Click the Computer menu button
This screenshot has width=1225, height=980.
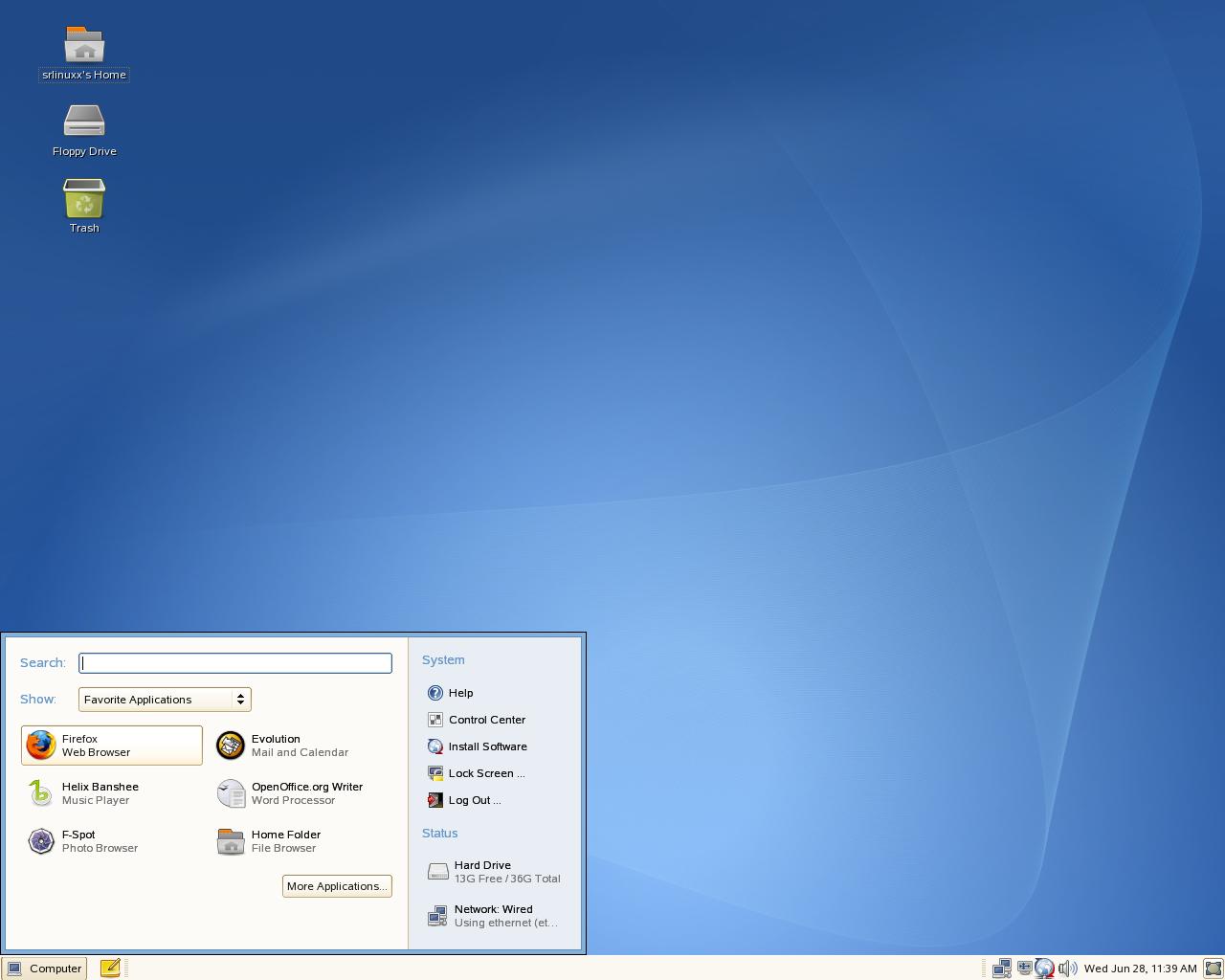click(44, 969)
